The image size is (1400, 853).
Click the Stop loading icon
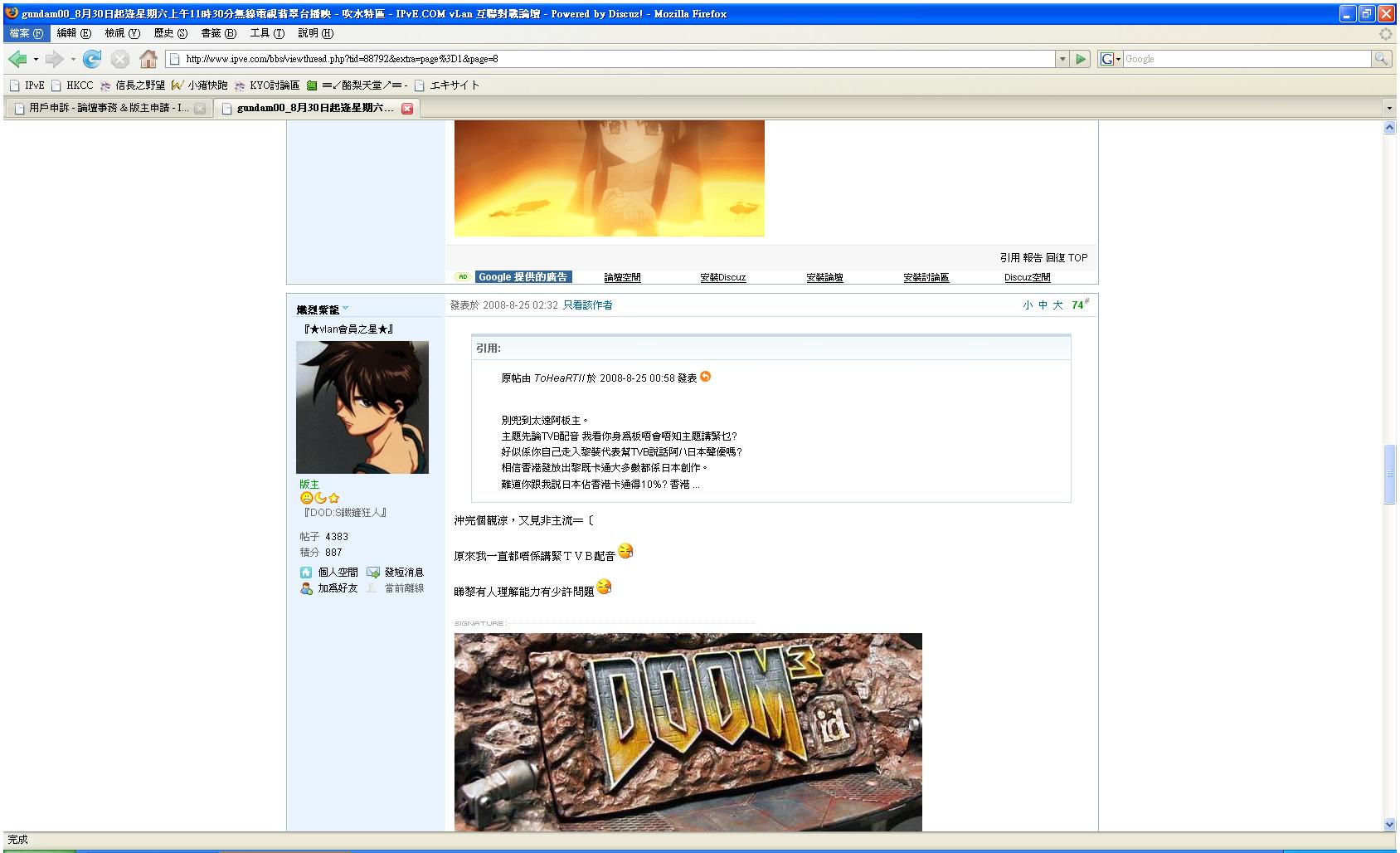click(120, 59)
